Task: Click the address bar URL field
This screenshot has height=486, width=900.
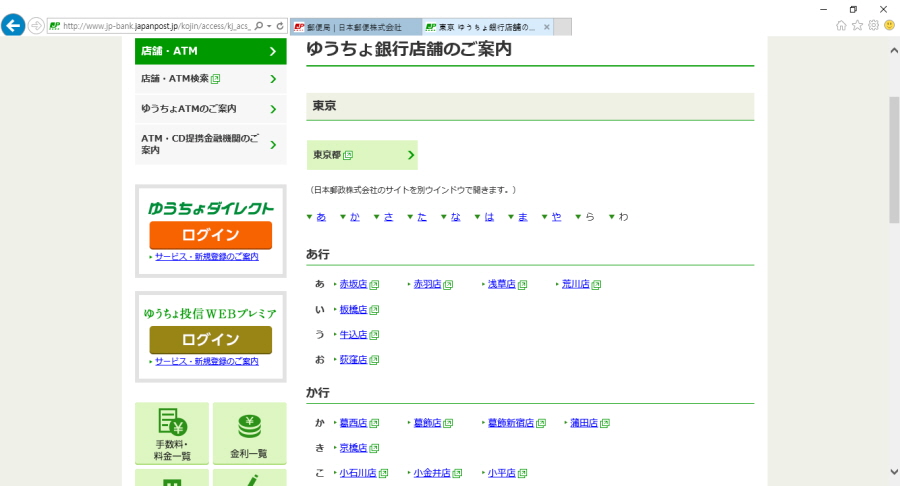Action: click(156, 26)
